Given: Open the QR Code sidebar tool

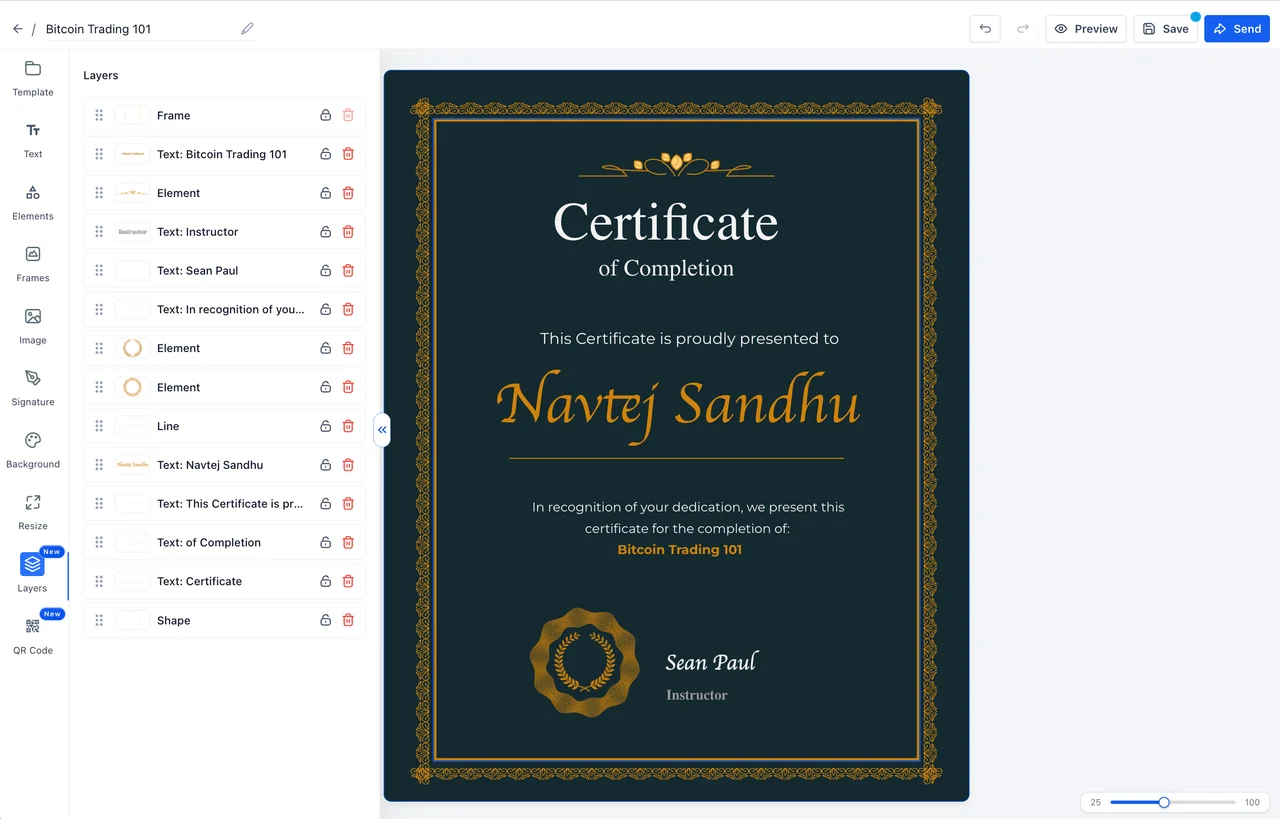Looking at the screenshot, I should [33, 636].
